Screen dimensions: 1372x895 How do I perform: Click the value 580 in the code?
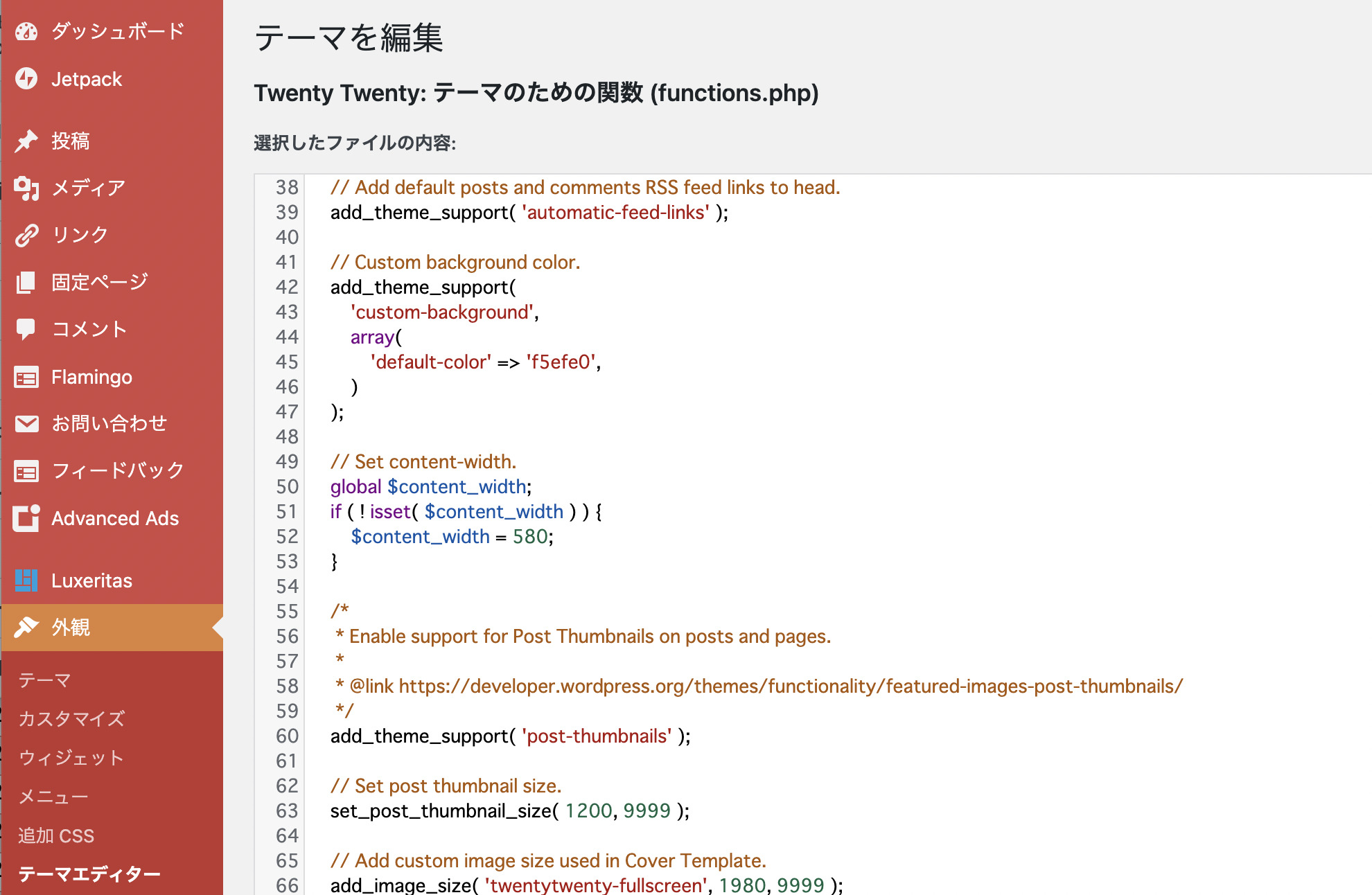pyautogui.click(x=530, y=536)
